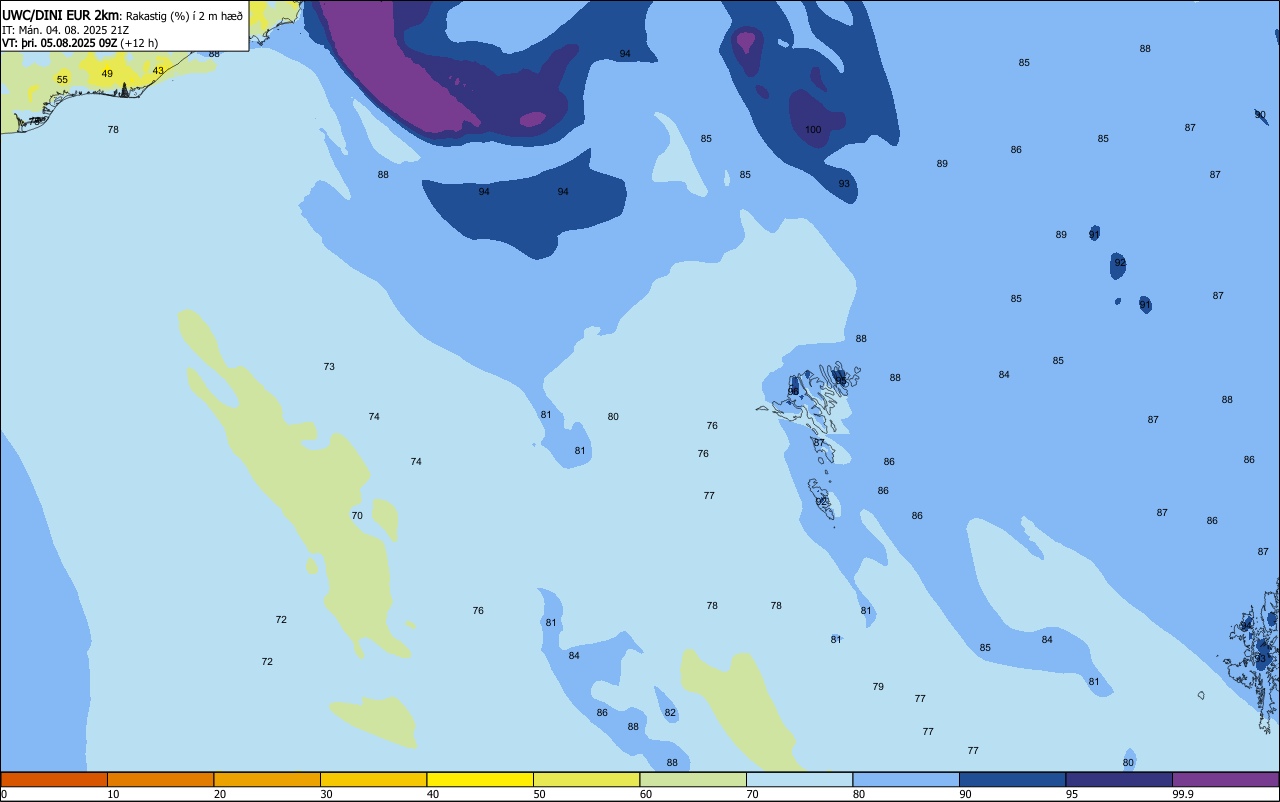Click the '70' humidity value
Viewport: 1280px width, 802px height.
(x=357, y=516)
